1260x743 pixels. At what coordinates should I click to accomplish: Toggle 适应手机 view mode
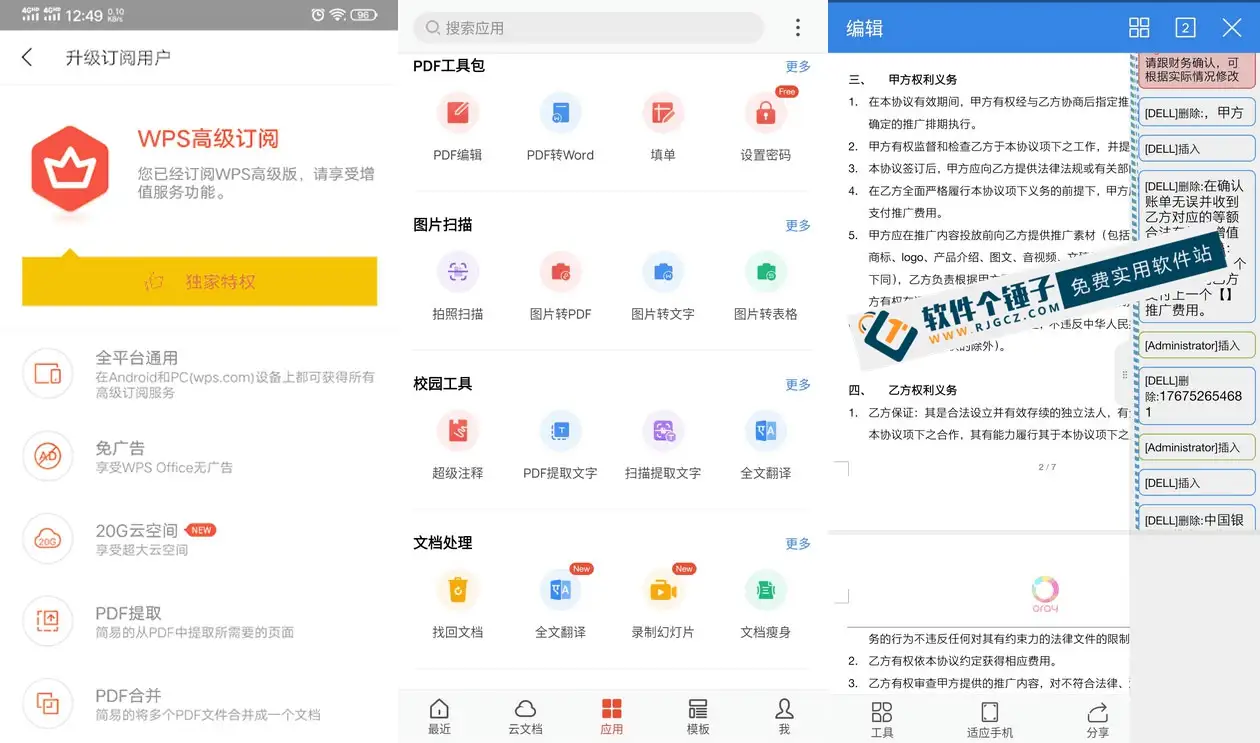[x=989, y=718]
